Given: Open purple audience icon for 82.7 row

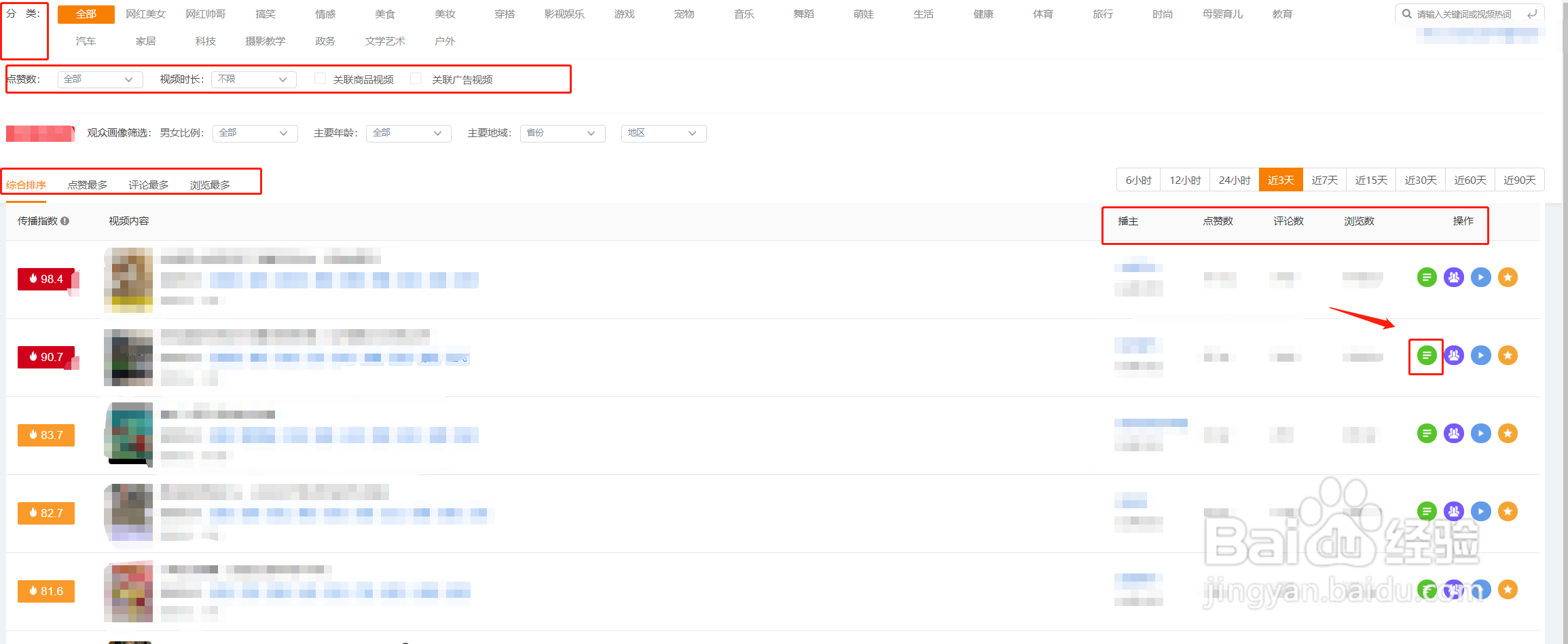Looking at the screenshot, I should (x=1454, y=512).
